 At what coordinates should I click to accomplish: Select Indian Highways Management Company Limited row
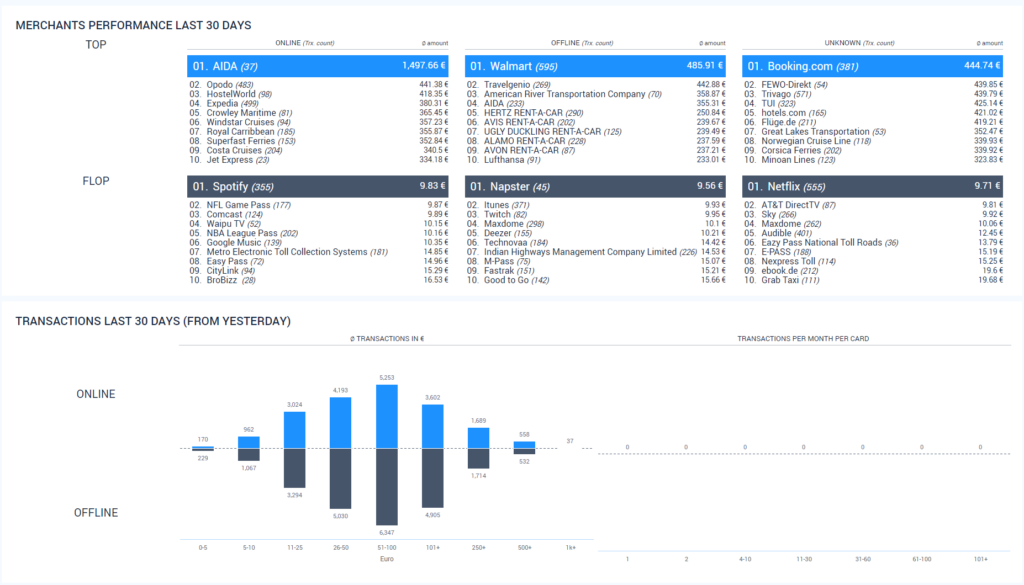click(x=595, y=252)
